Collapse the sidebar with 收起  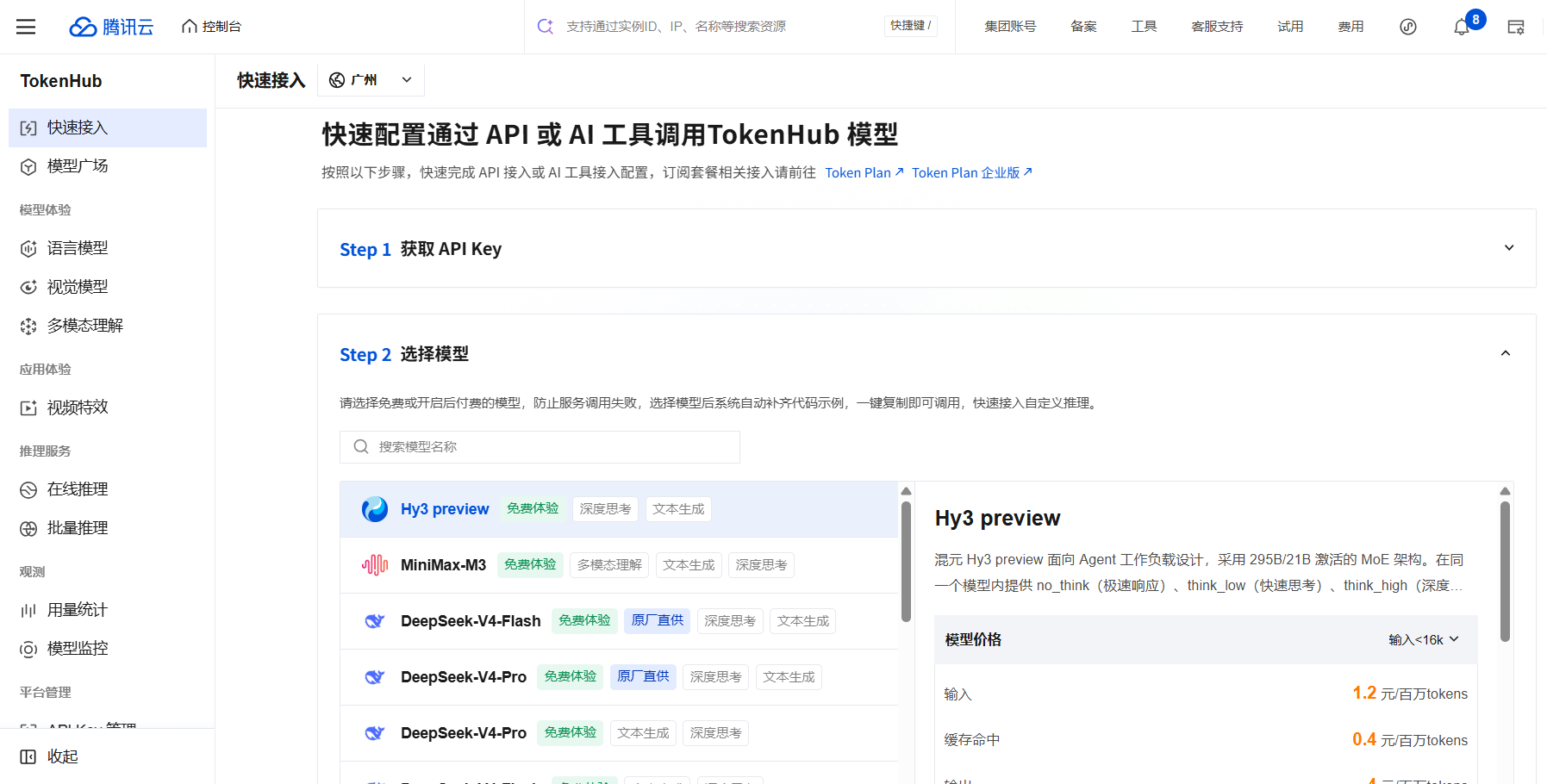click(x=50, y=756)
